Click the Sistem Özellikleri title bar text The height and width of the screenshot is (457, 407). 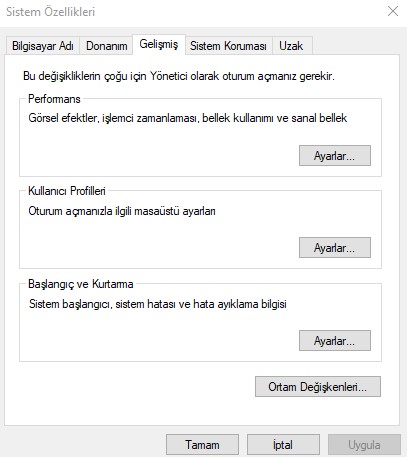[50, 12]
